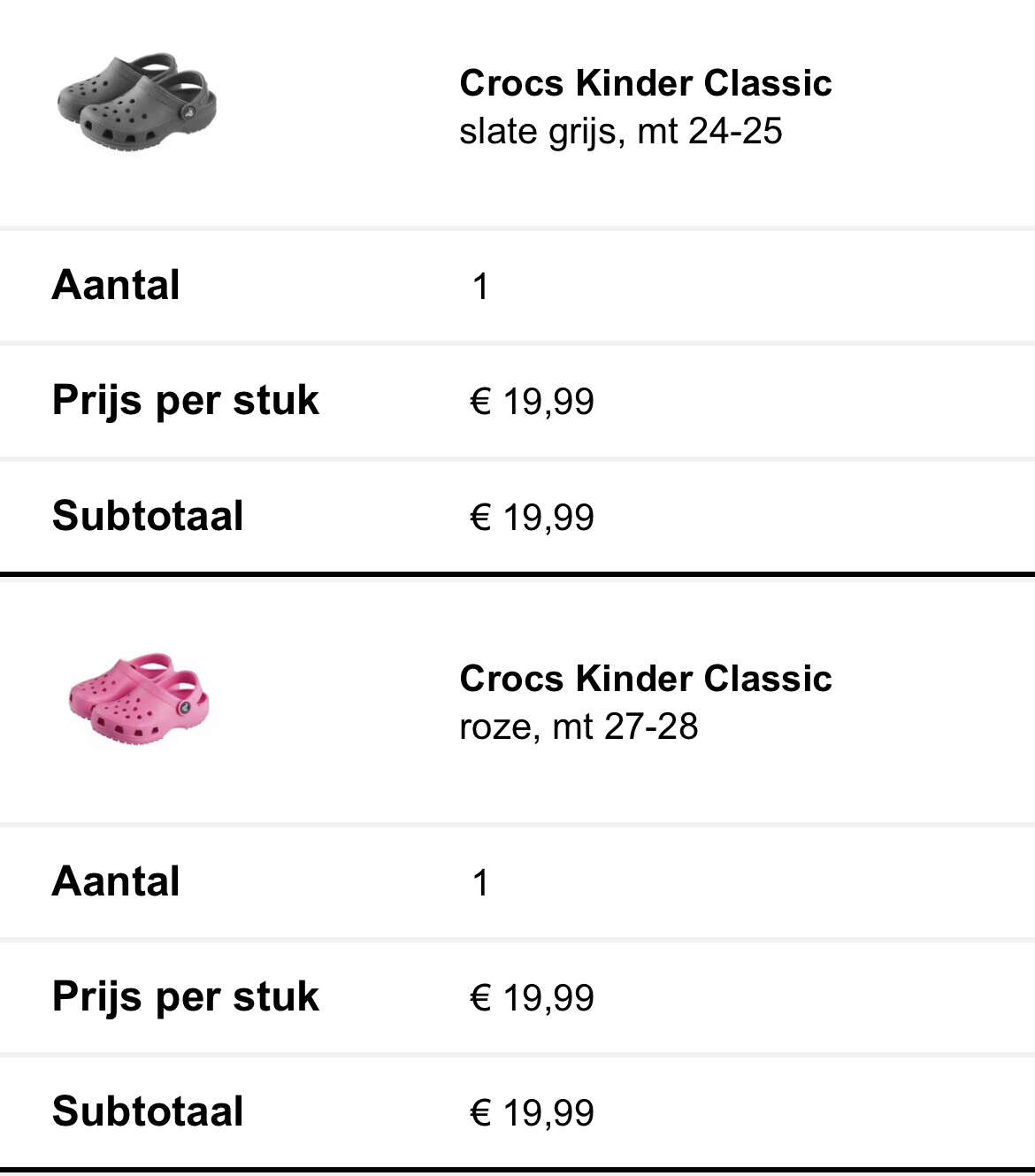
Task: Open the slate grey Crocs product image
Action: coord(136,101)
